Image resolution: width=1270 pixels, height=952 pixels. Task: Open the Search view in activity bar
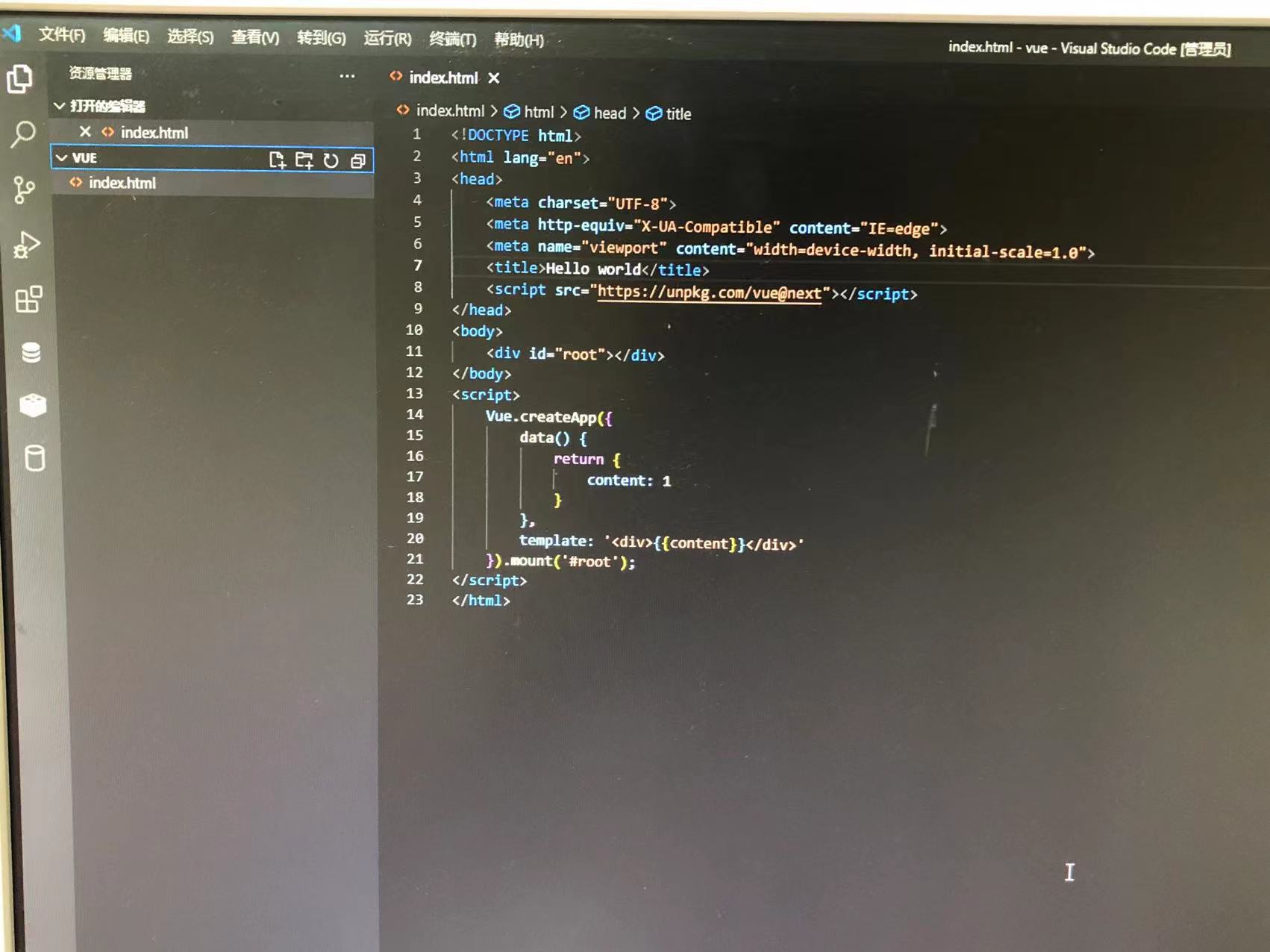pos(22,135)
